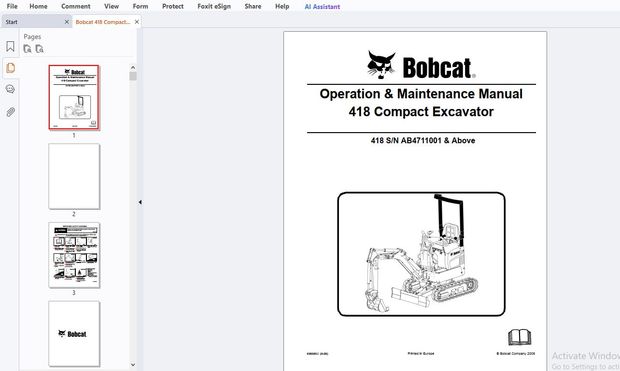Open the Protect ribbon tab
620x371 pixels.
coord(173,6)
